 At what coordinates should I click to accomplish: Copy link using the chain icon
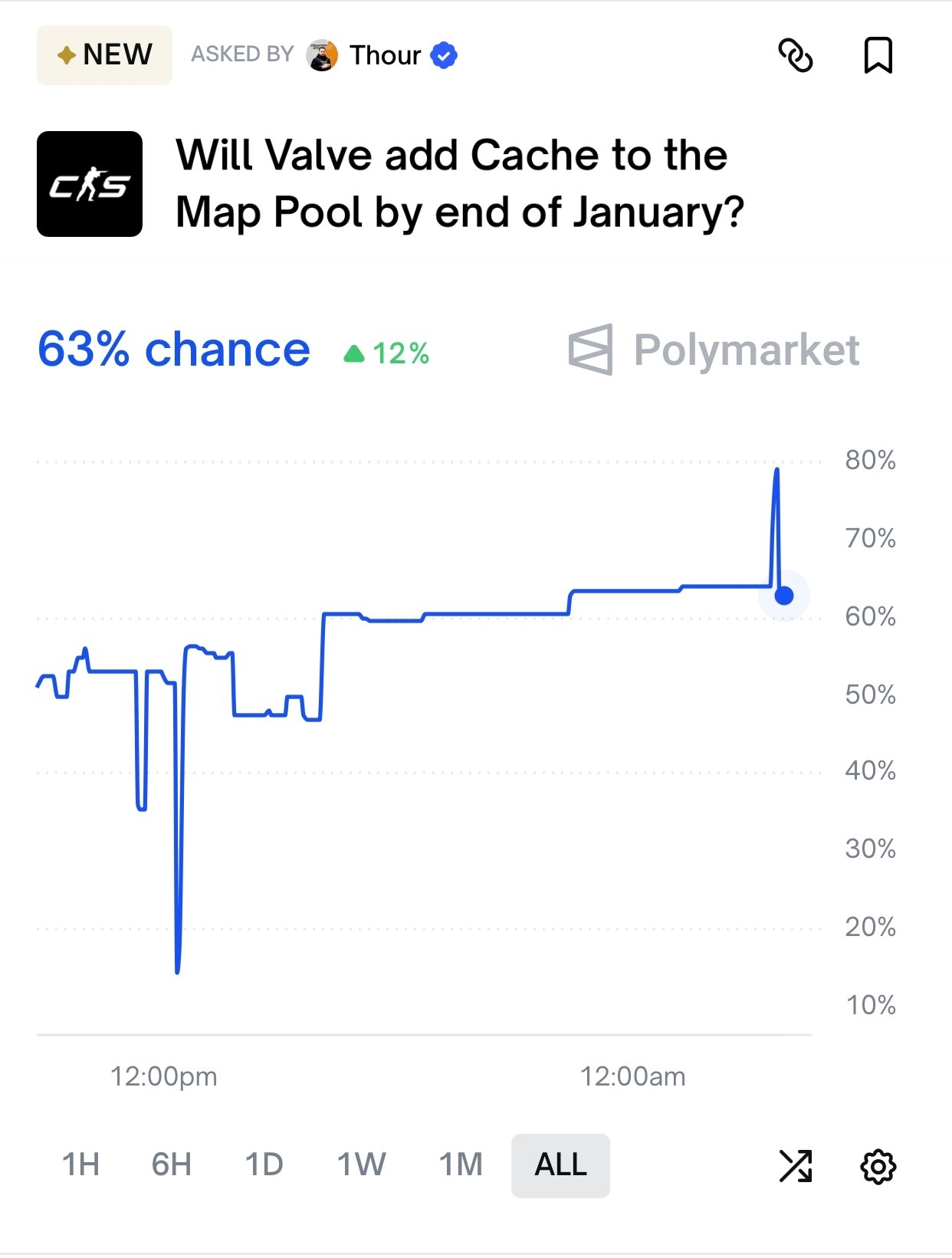(x=795, y=55)
